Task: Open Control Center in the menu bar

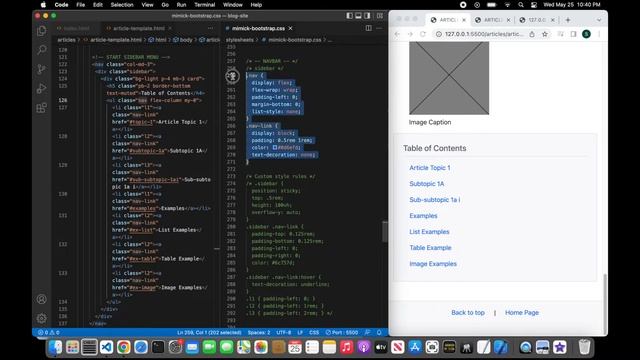Action: click(x=534, y=5)
